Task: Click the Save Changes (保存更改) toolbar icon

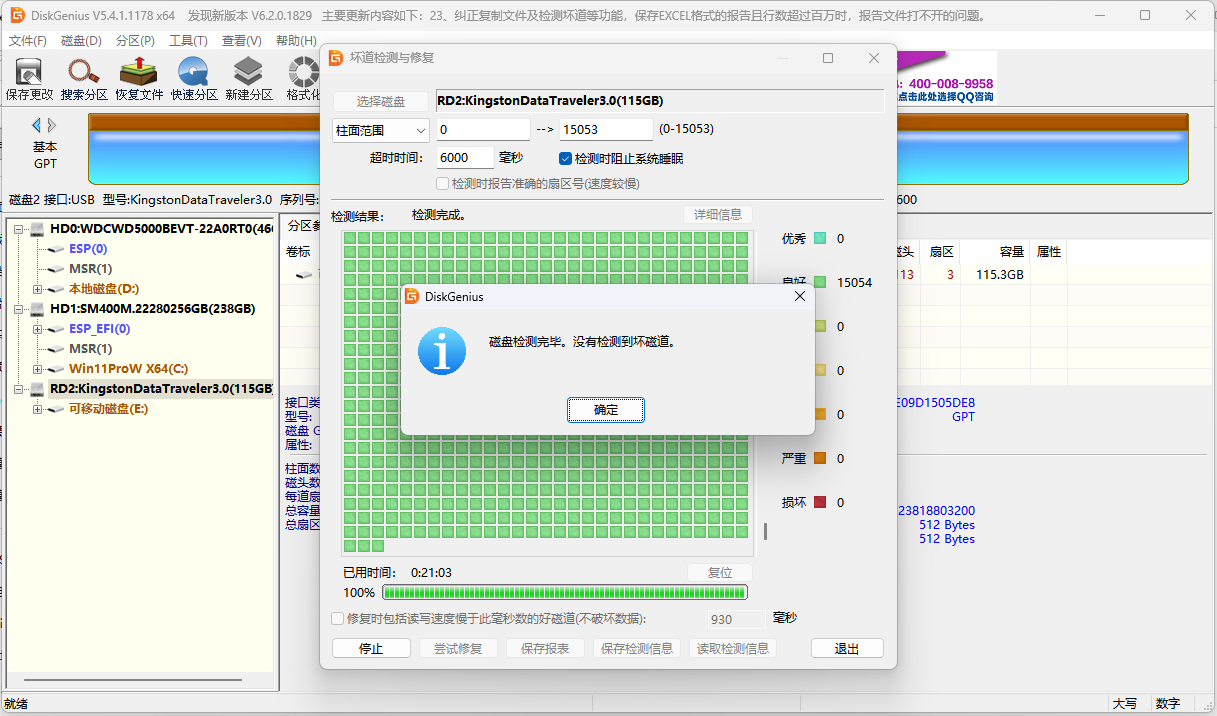Action: [x=29, y=79]
